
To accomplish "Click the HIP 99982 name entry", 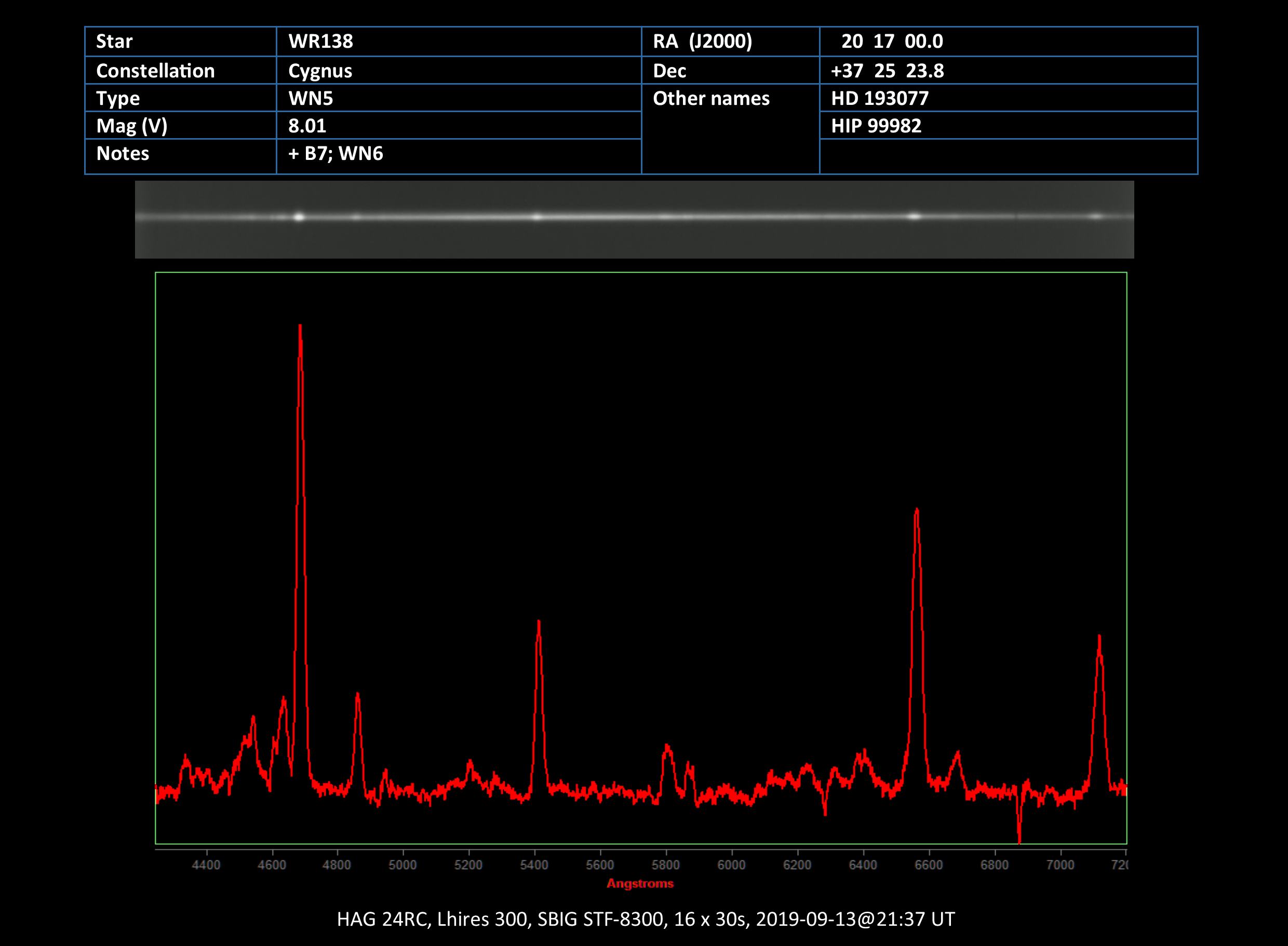I will coord(876,126).
